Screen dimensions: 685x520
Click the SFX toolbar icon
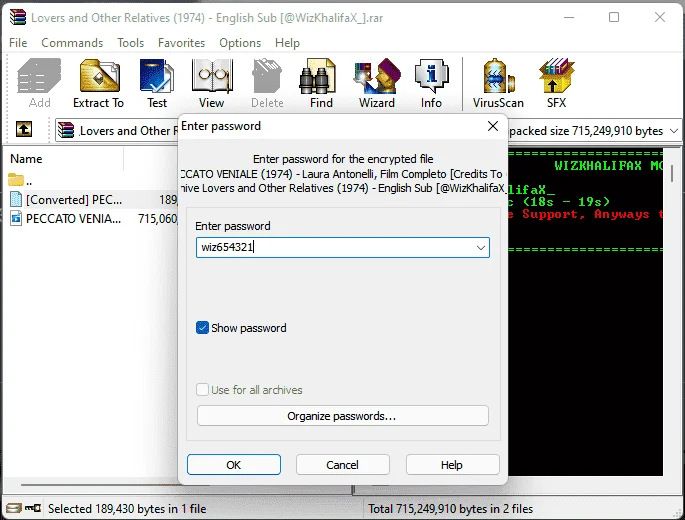(557, 83)
